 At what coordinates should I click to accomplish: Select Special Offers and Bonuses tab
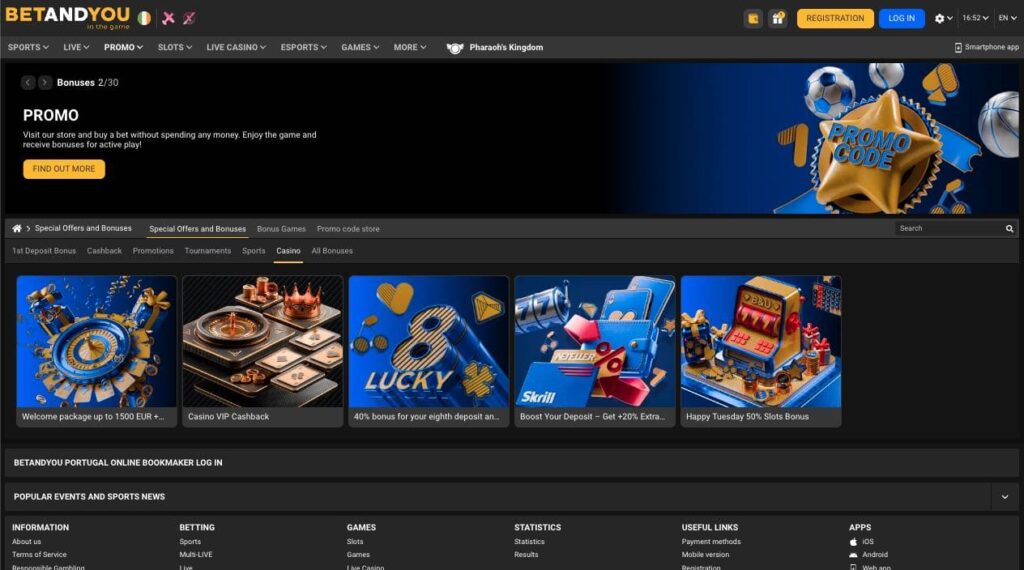pos(197,229)
